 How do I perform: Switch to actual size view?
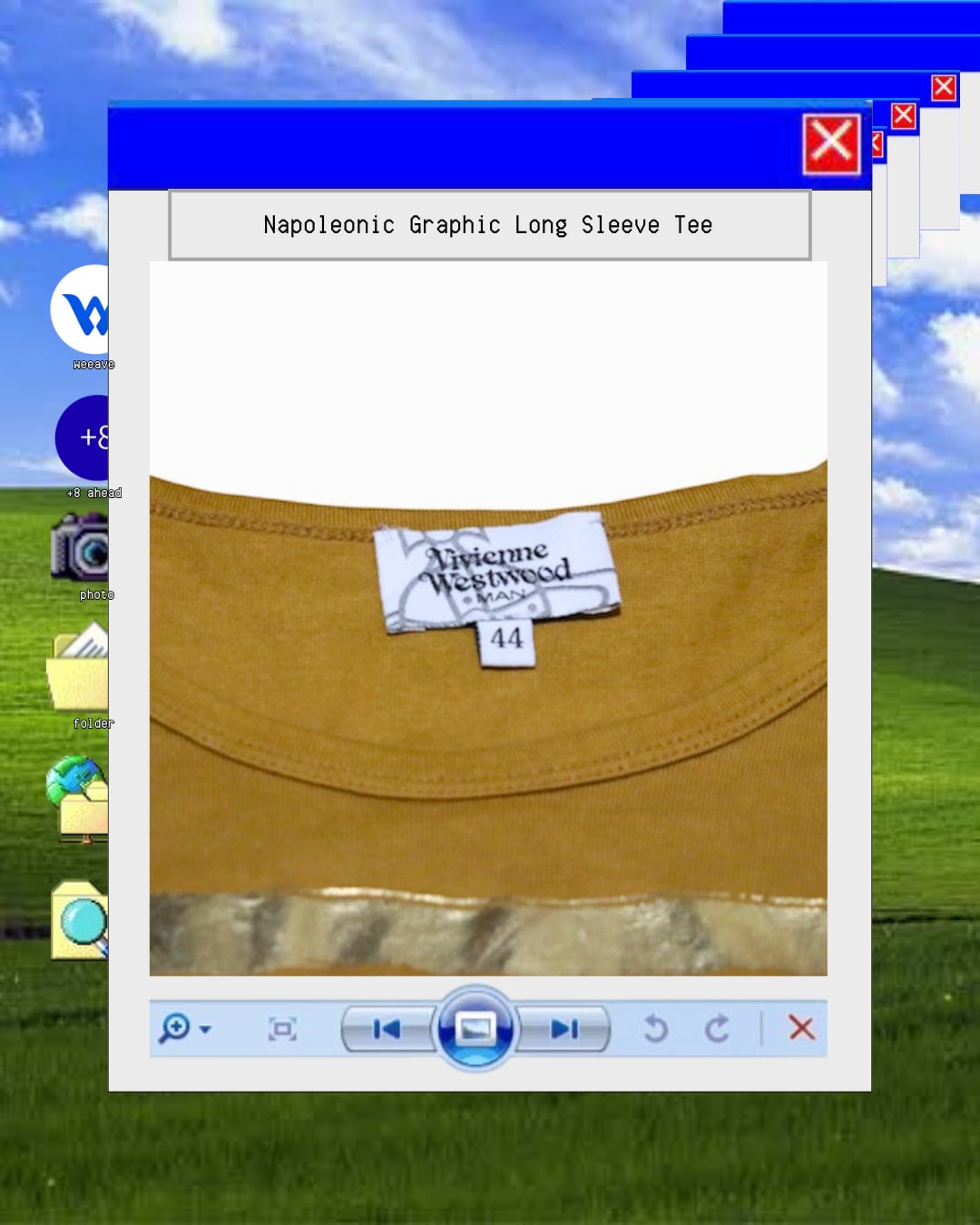[282, 1029]
